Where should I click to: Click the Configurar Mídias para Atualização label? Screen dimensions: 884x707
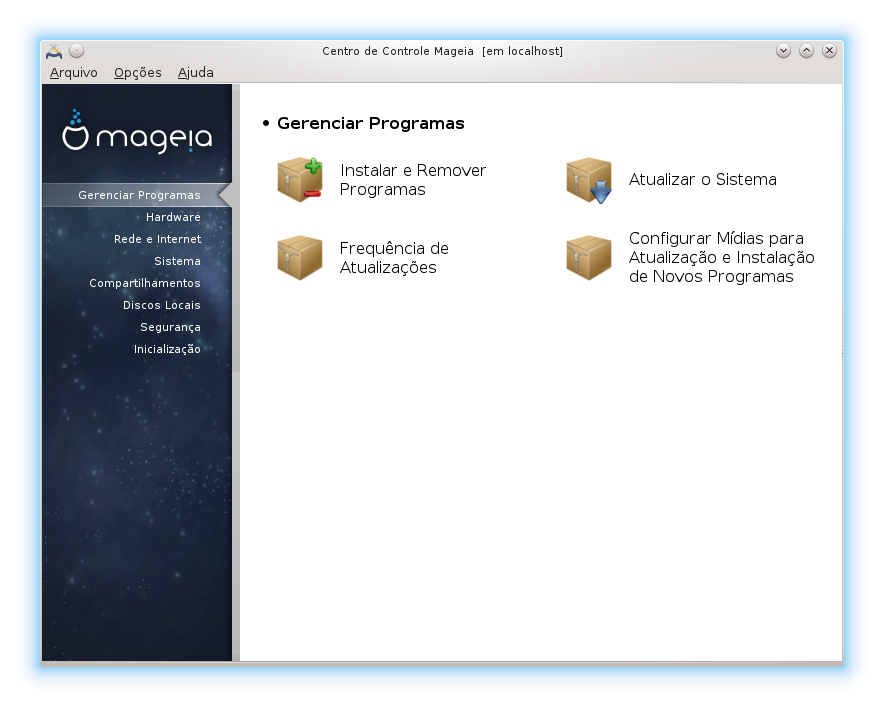722,258
